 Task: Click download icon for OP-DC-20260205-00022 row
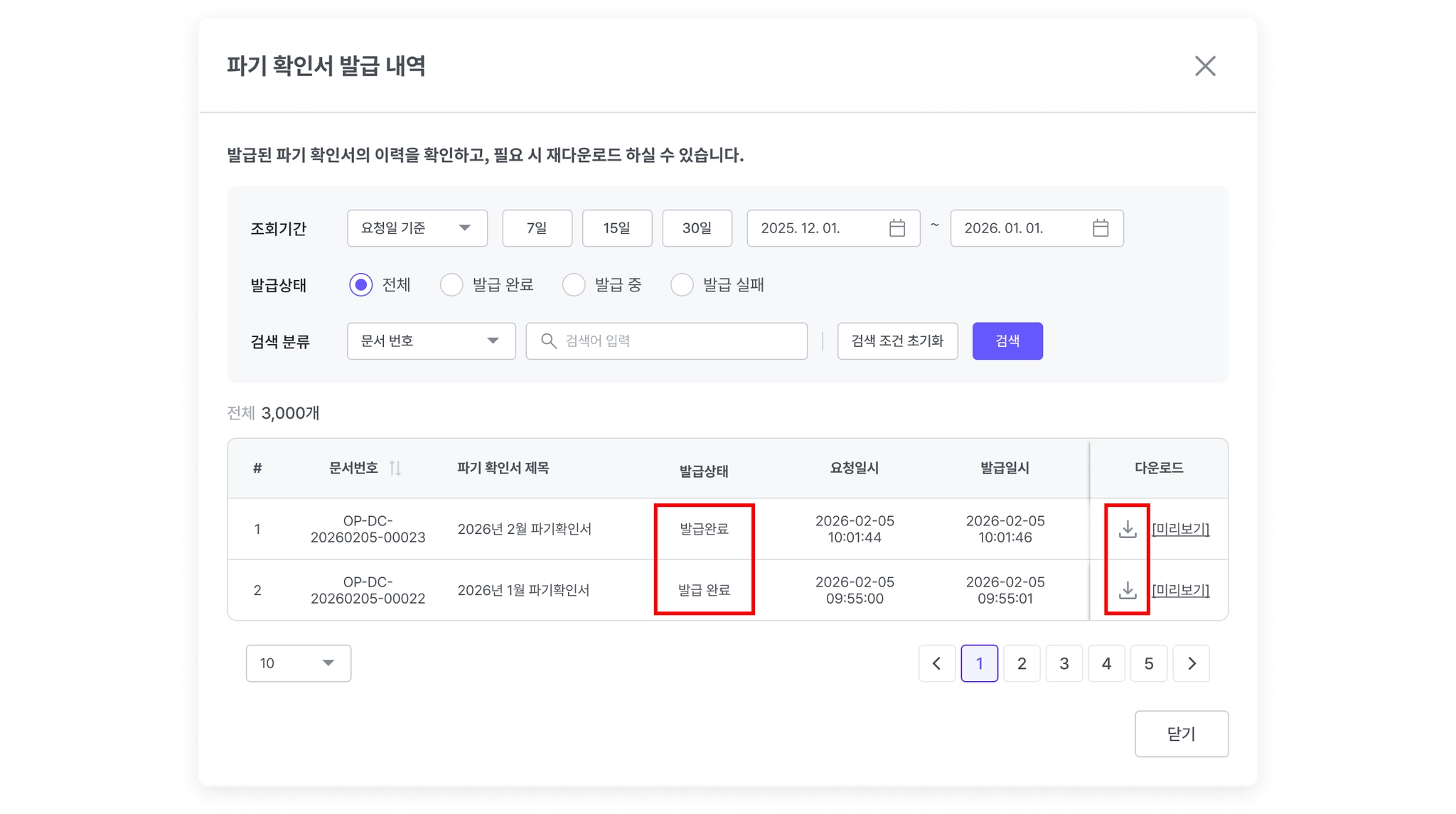click(1128, 590)
